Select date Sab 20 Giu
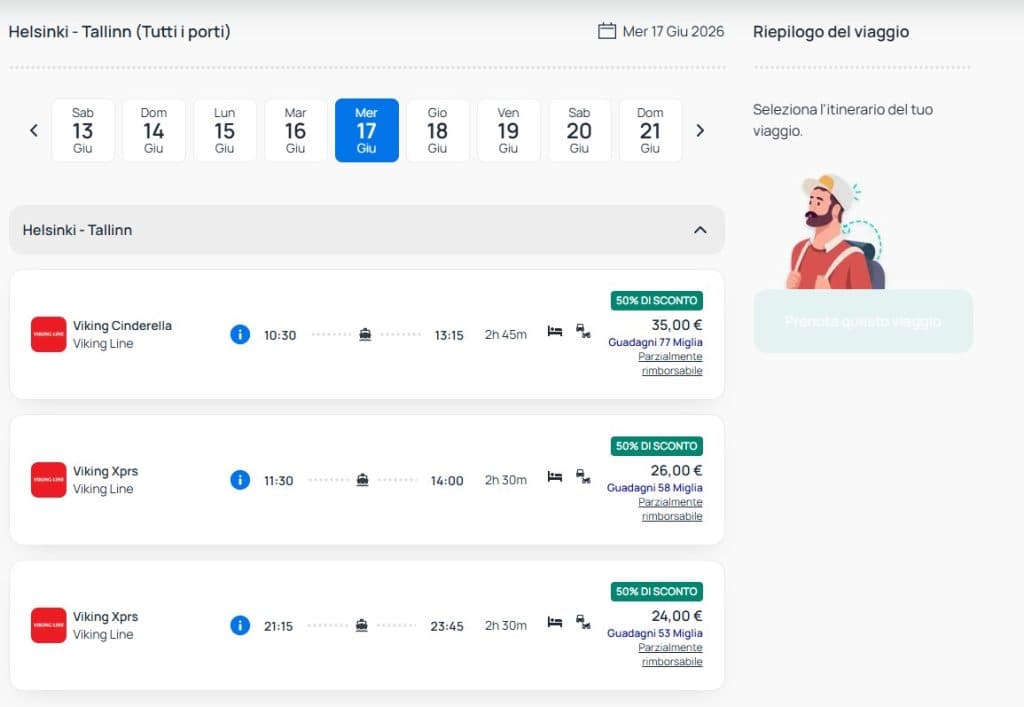 coord(579,131)
